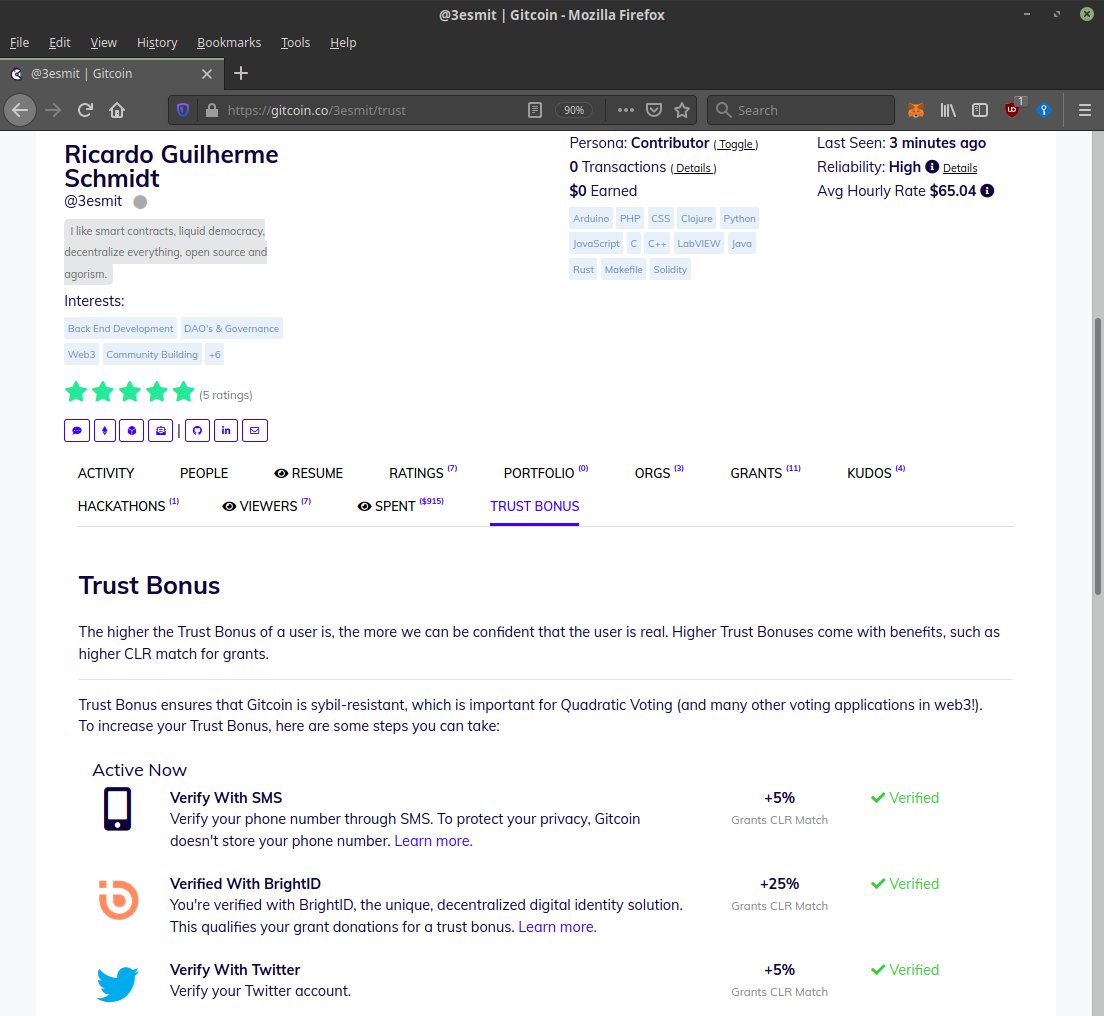
Task: Open Firefox hamburger menu
Action: (1084, 110)
